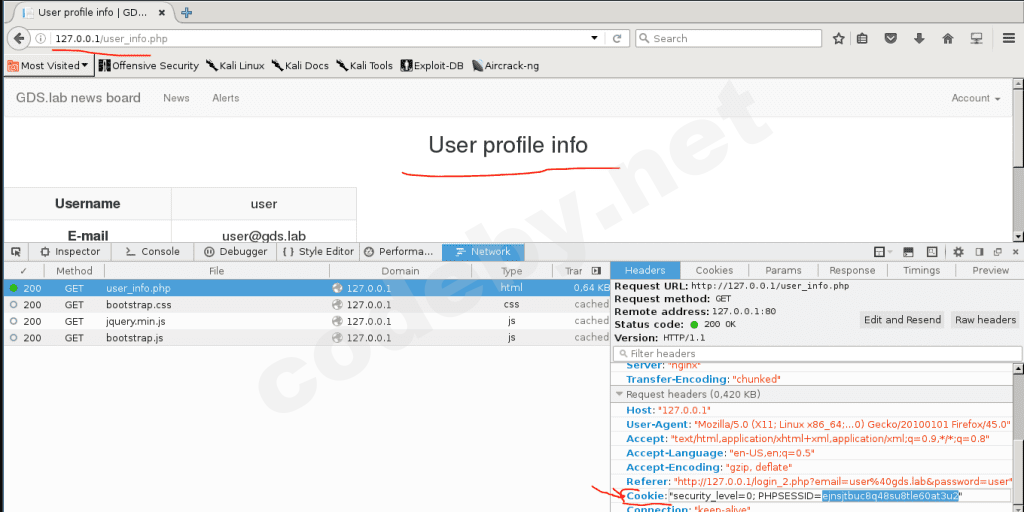Viewport: 1024px width, 512px height.
Task: Show your bookmarks list icon
Action: pos(862,39)
